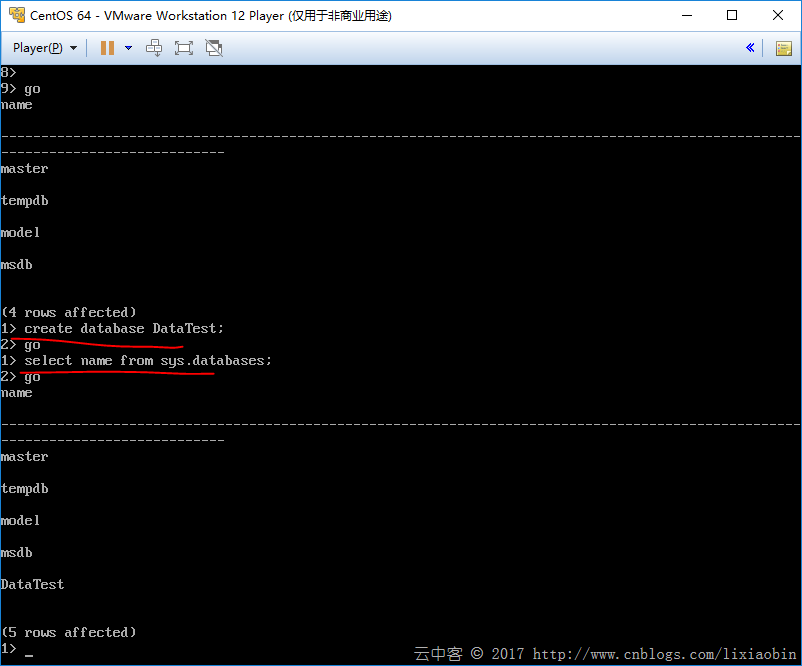Click the 'create database DataTest;' command line
Screen dimensions: 802x666
tap(124, 328)
